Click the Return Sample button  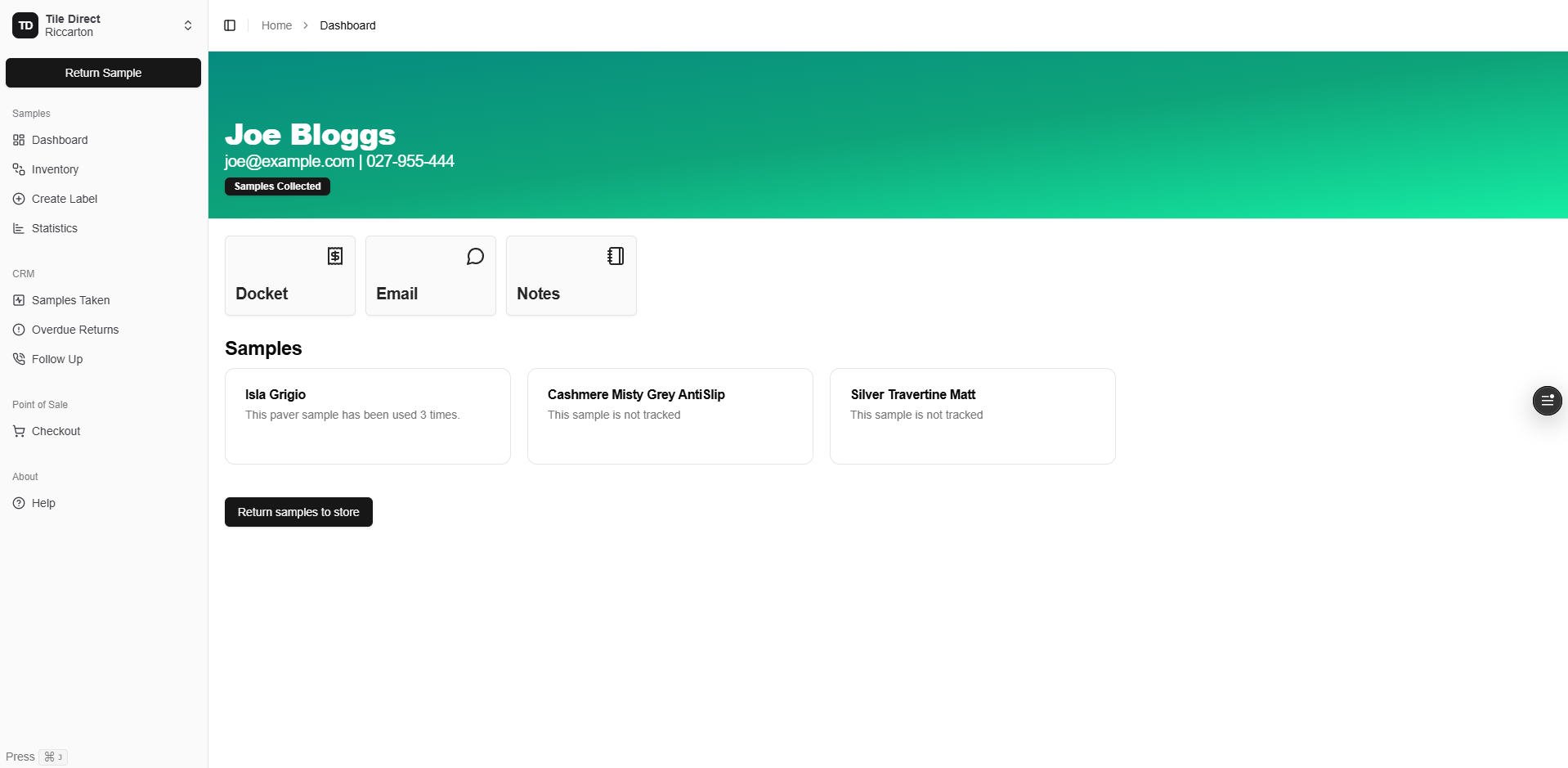(103, 73)
